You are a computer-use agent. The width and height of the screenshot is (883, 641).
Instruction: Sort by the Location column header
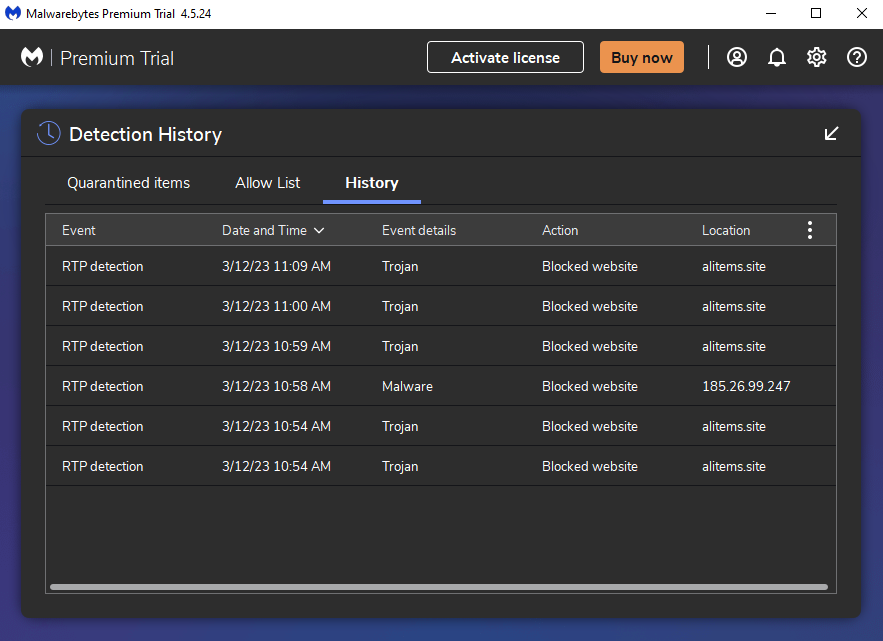tap(726, 230)
